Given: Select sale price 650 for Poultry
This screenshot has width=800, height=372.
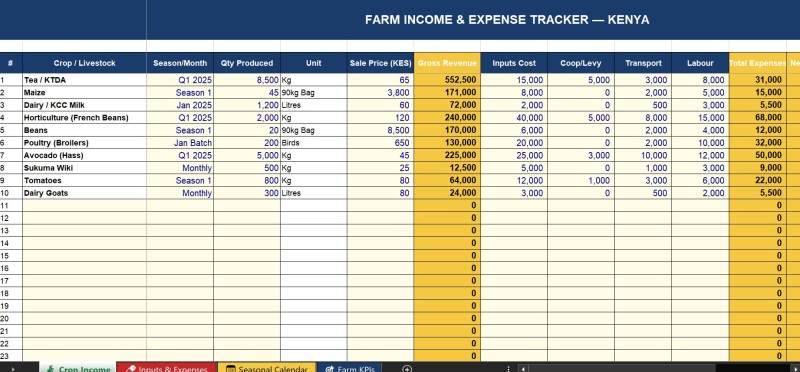Looking at the screenshot, I should click(381, 143).
